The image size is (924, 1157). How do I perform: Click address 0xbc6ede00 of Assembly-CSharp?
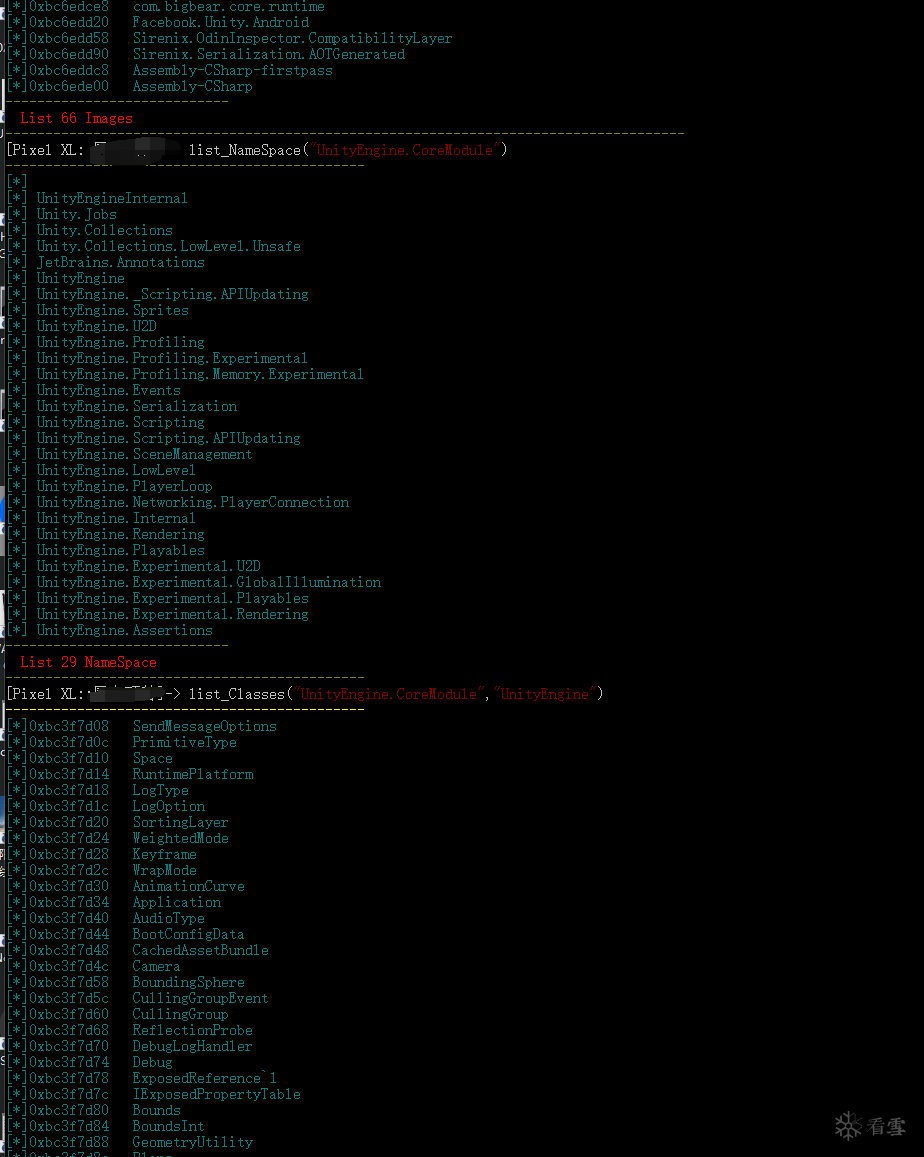[69, 86]
